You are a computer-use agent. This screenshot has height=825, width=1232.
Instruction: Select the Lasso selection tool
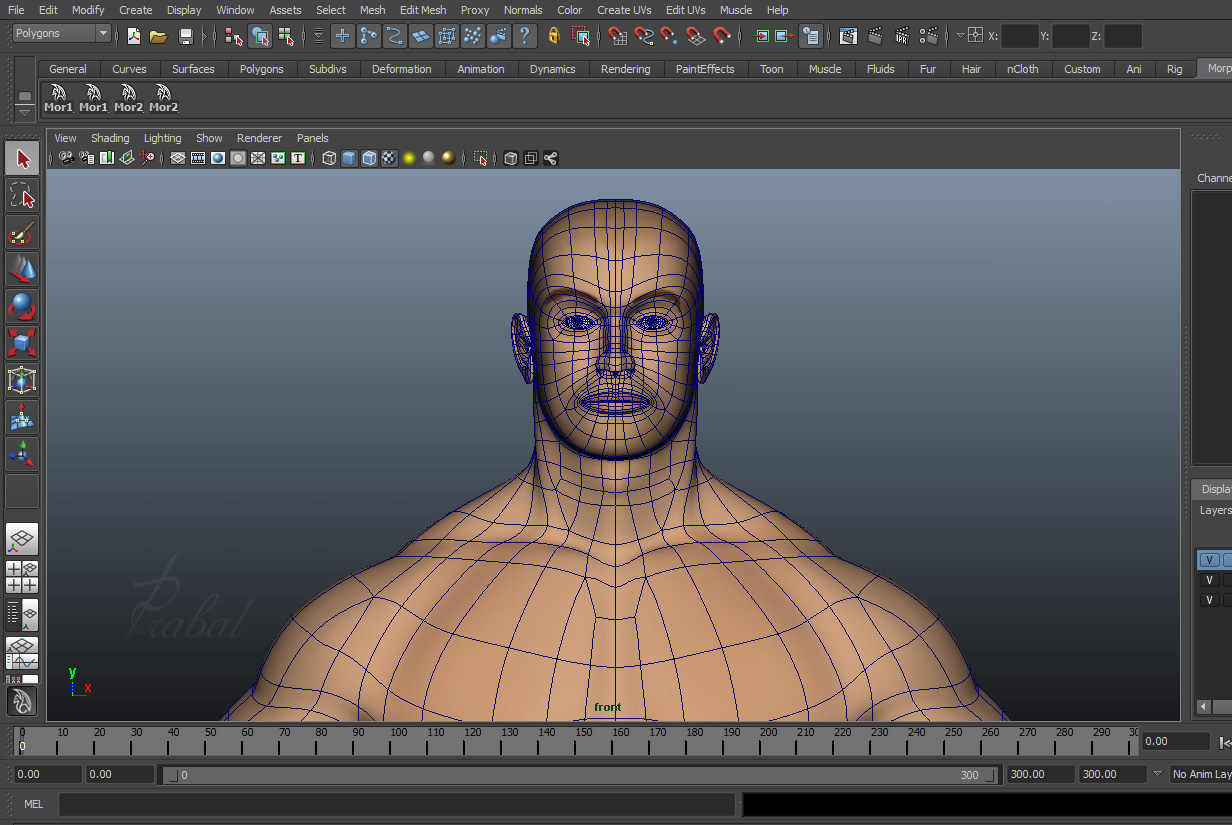[x=22, y=195]
